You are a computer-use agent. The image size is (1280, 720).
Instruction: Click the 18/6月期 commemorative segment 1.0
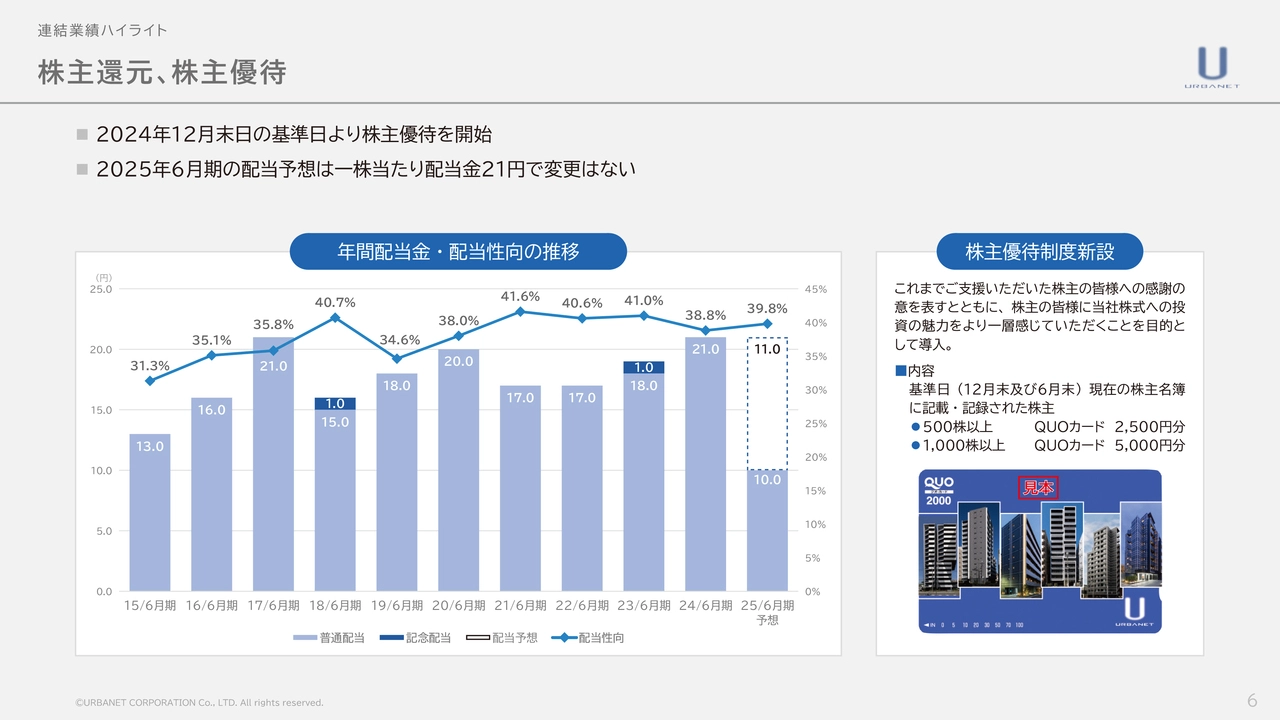click(335, 403)
